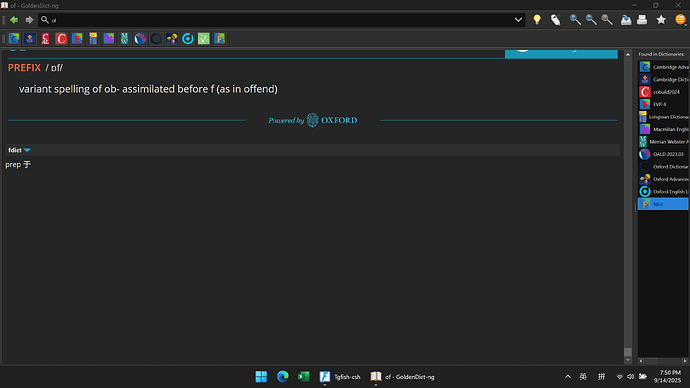Select Merriam Webster in sidebar list
Viewport: 690px width, 388px height.
coord(663,142)
